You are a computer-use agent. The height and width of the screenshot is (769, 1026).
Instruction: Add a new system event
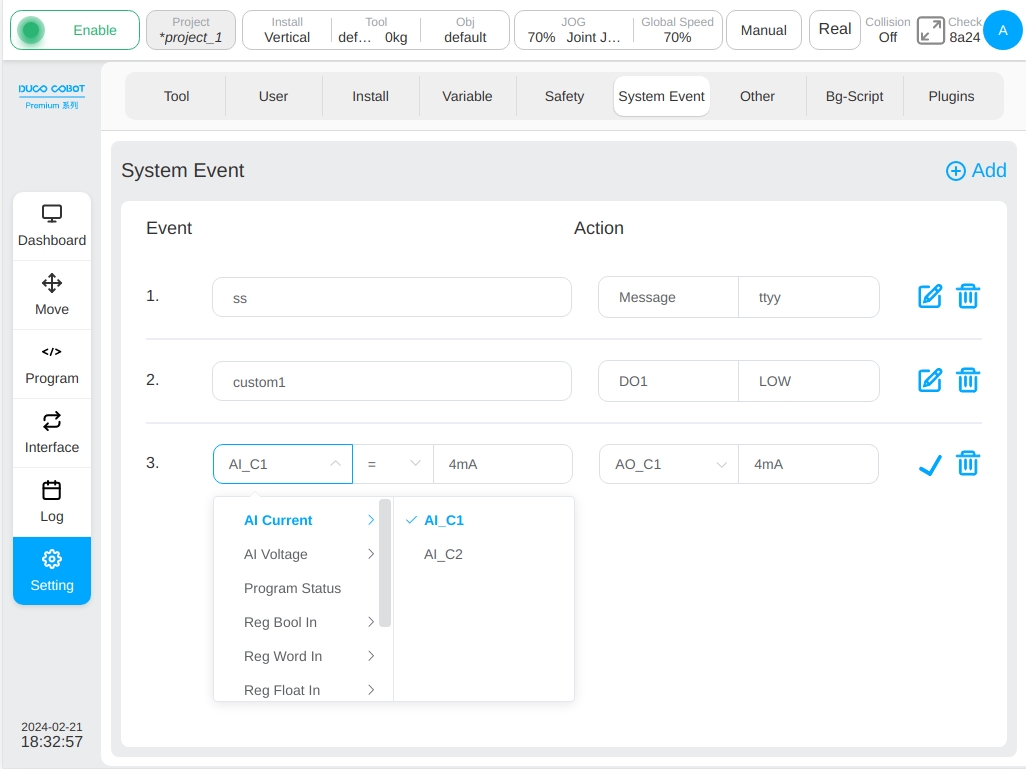[976, 170]
